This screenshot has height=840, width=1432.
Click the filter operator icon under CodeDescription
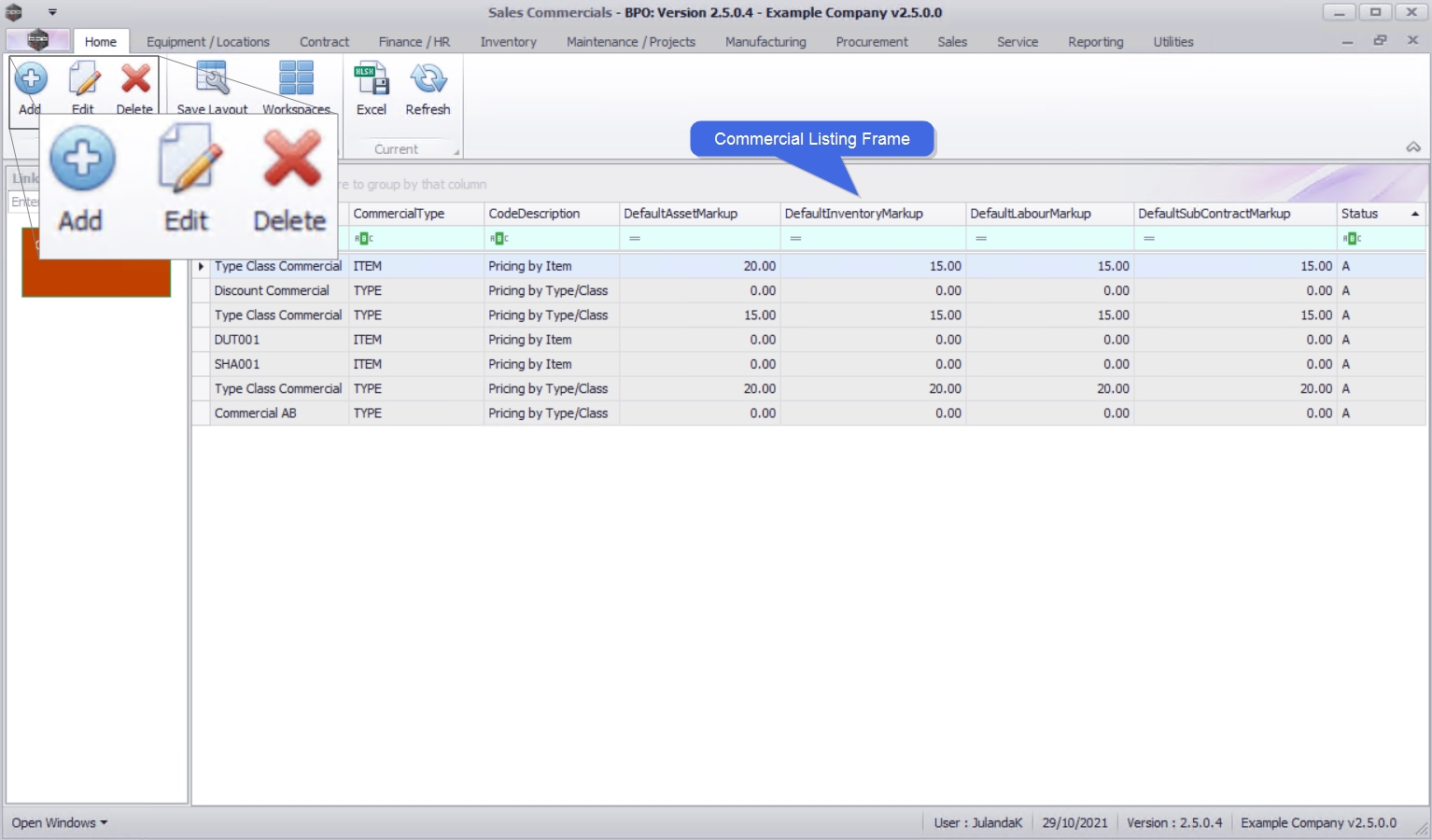coord(498,239)
